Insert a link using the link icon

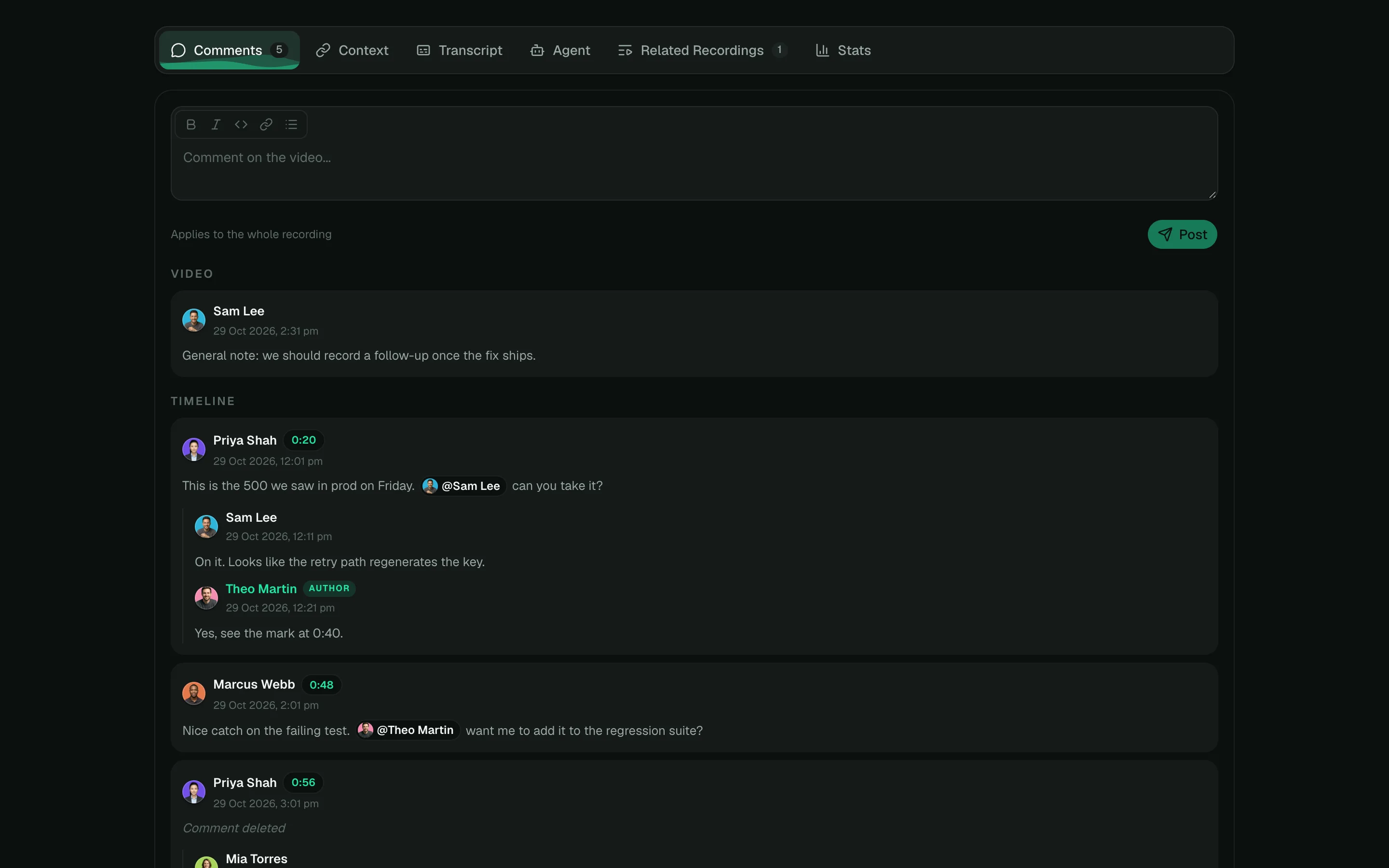[x=266, y=124]
